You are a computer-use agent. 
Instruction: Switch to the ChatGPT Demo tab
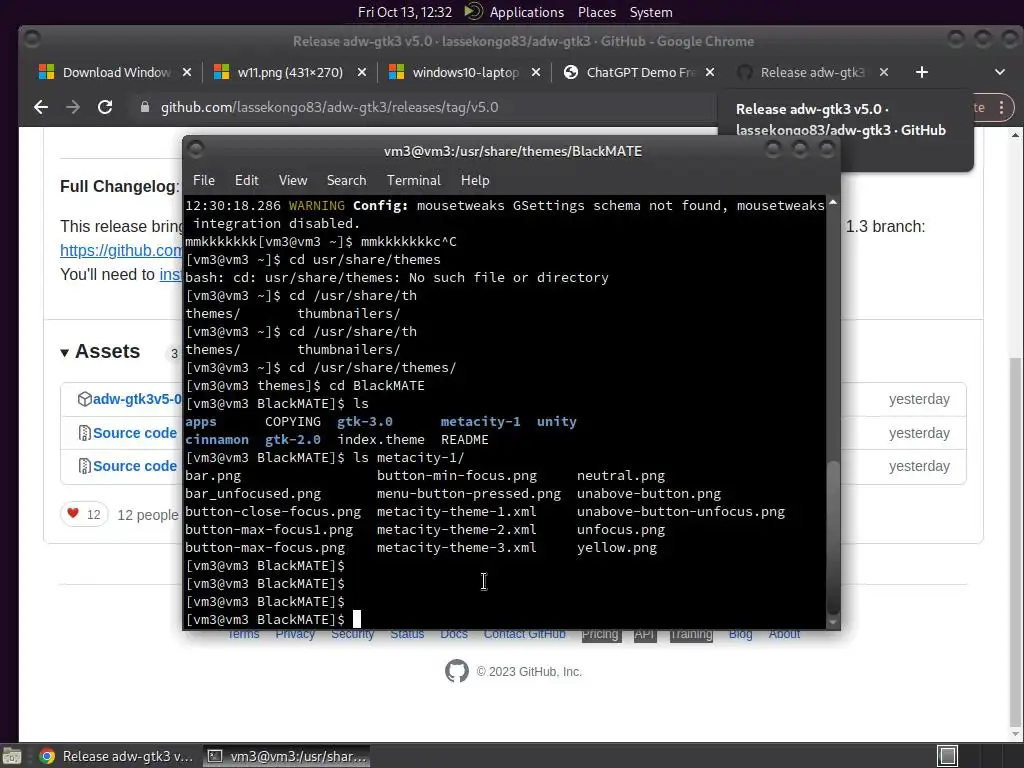click(x=639, y=72)
